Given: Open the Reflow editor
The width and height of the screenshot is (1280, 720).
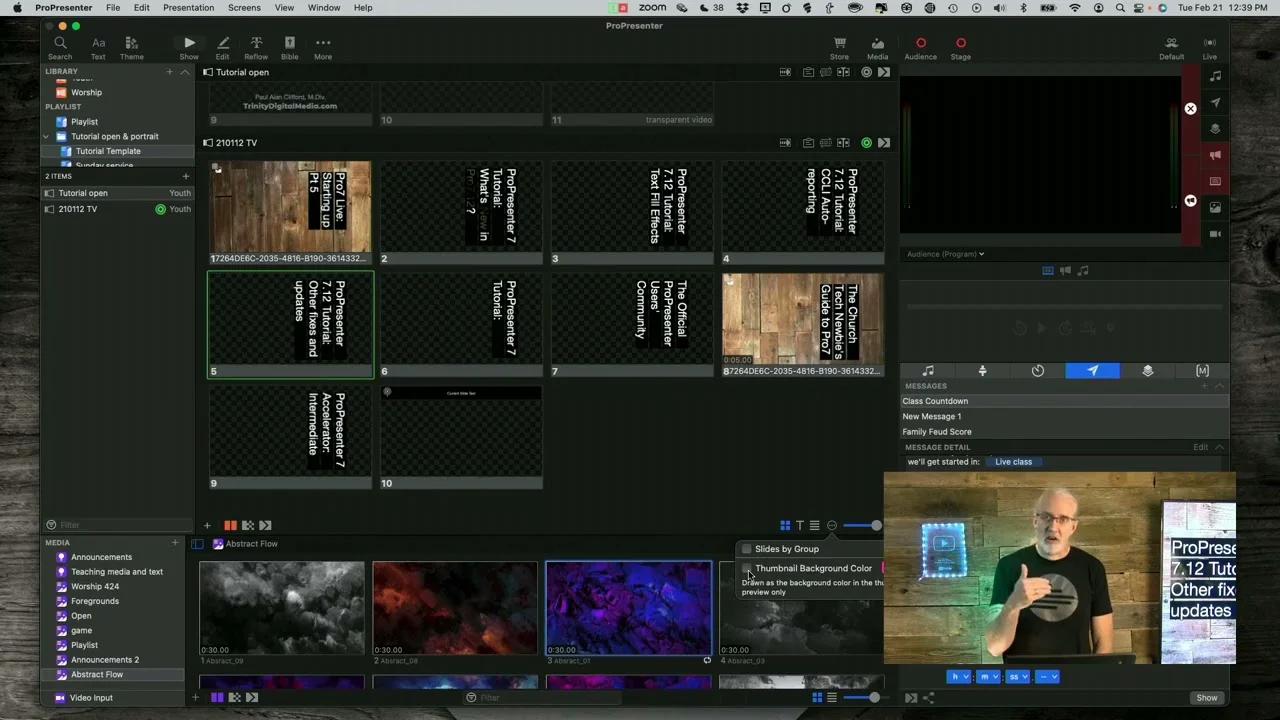Looking at the screenshot, I should point(256,45).
